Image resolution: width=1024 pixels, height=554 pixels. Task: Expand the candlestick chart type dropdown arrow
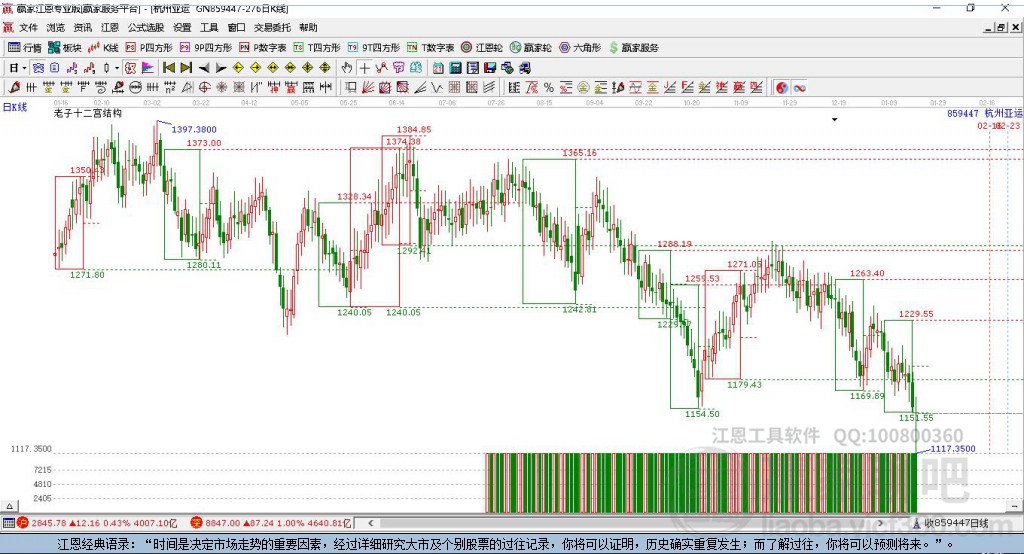(117, 68)
